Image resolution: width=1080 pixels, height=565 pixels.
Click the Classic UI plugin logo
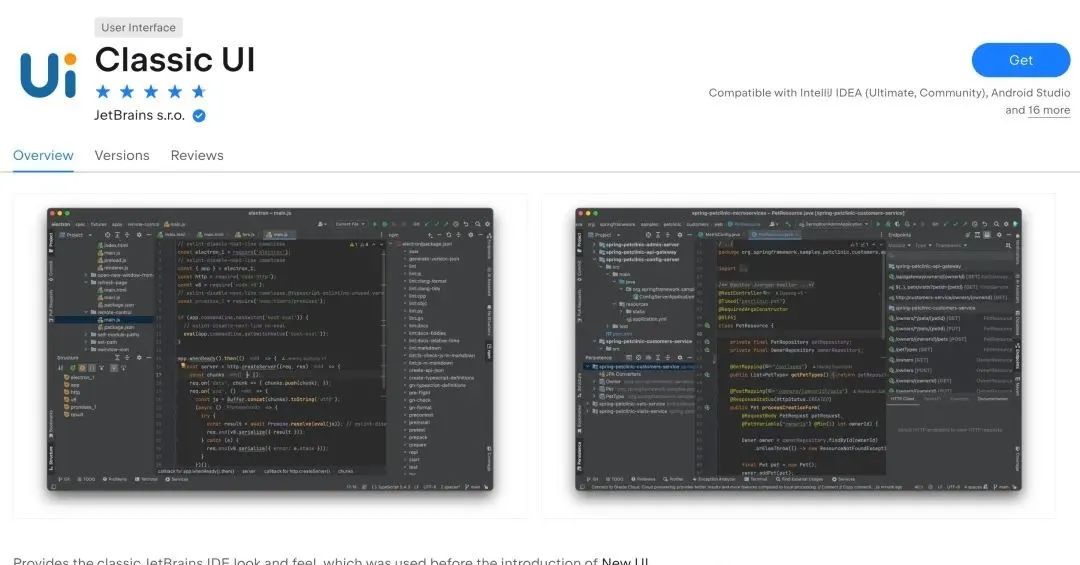[x=48, y=74]
